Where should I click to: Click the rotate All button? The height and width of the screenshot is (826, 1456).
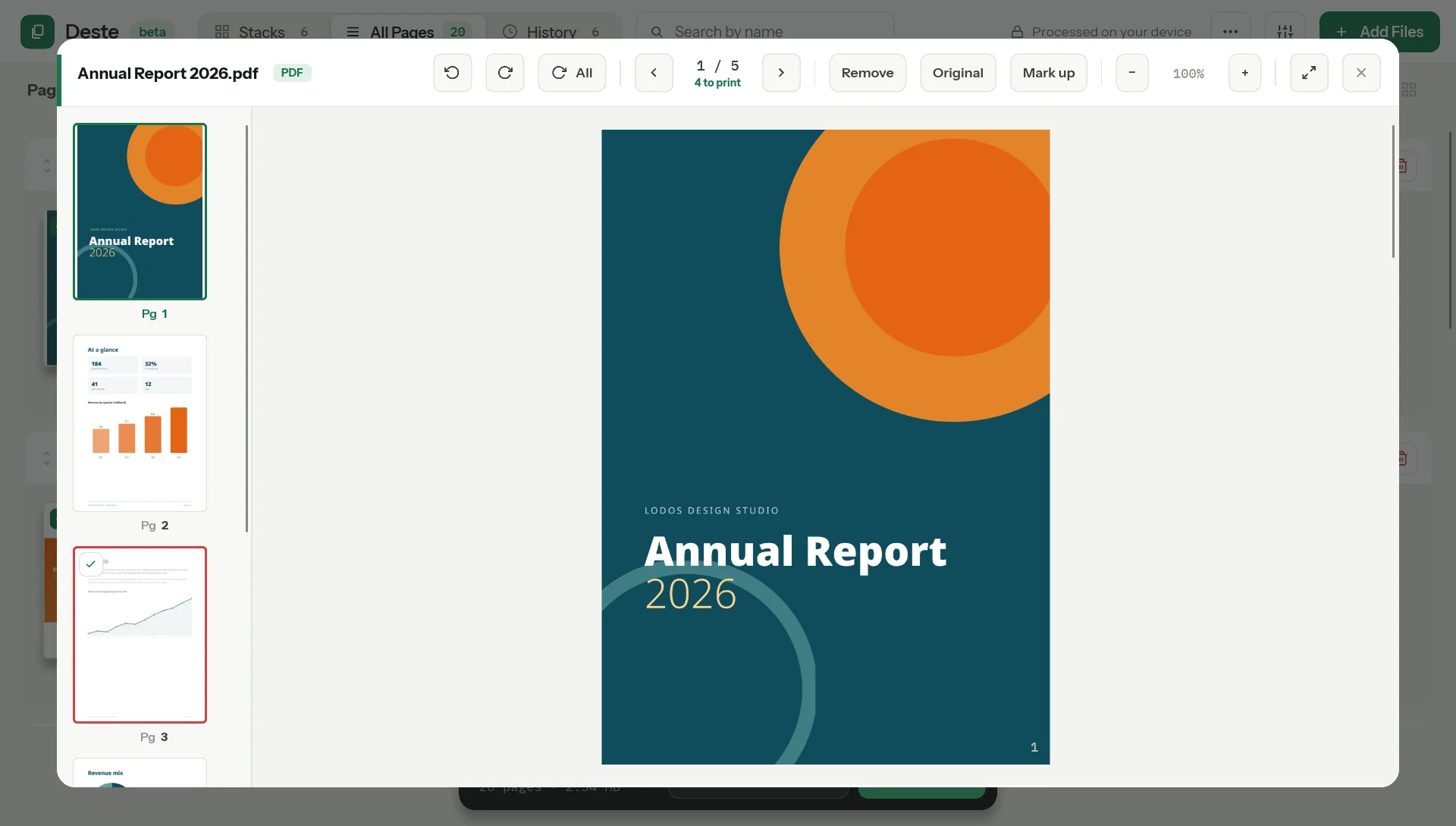[x=572, y=73]
